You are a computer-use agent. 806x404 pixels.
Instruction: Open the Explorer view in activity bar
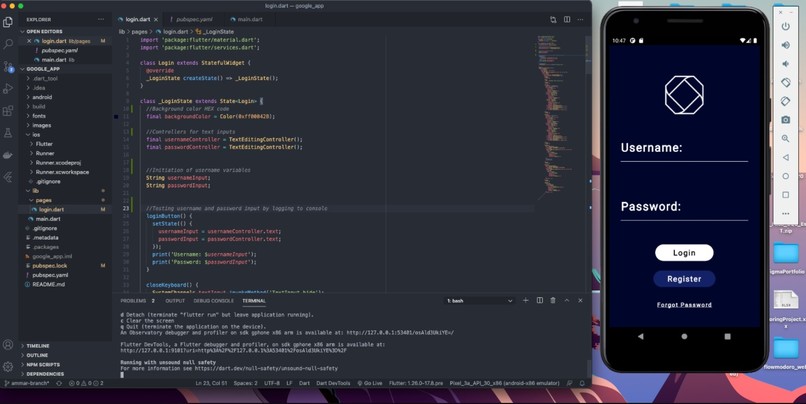pos(8,22)
